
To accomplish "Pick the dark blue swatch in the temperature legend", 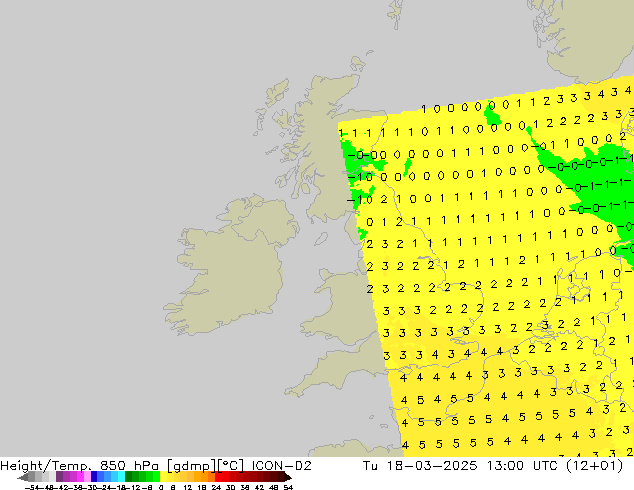I will coord(94,477).
